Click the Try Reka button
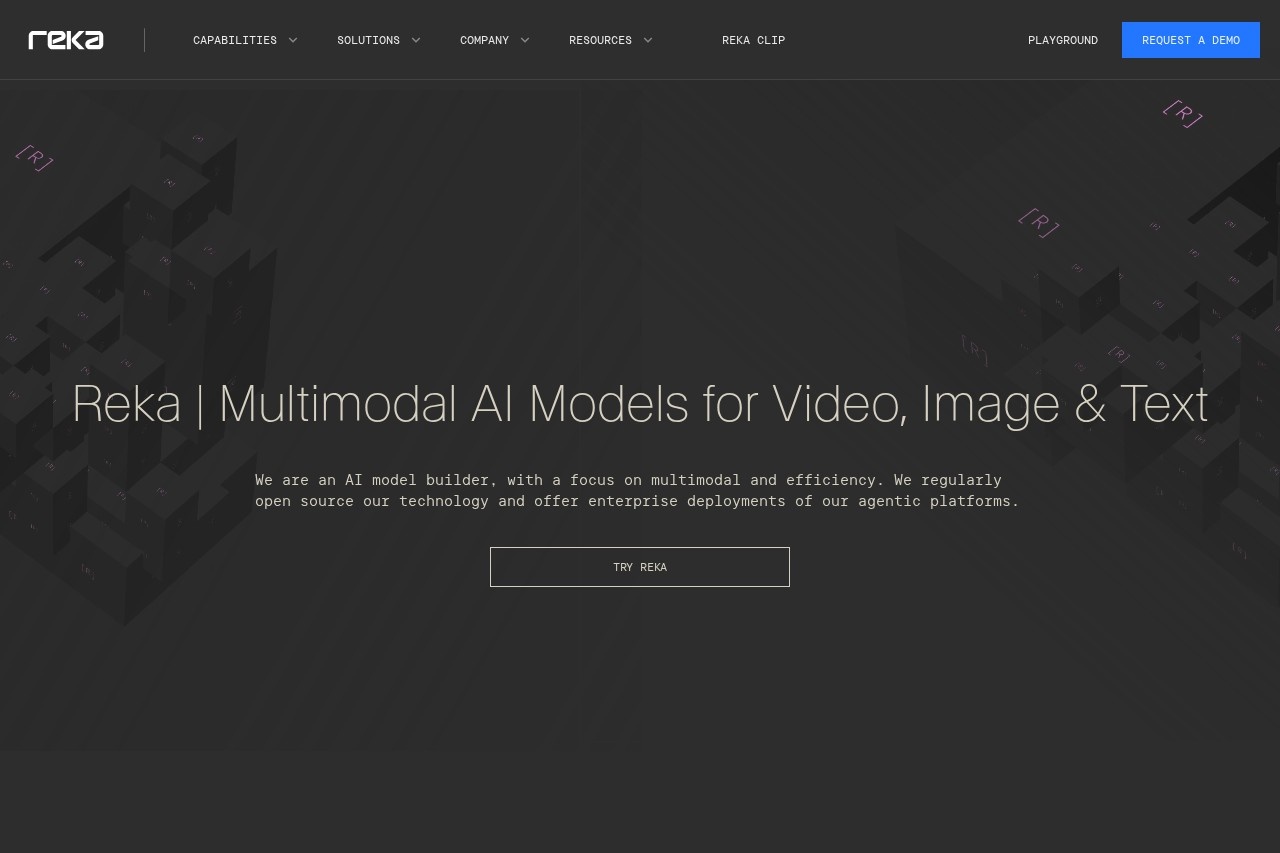 coord(640,567)
